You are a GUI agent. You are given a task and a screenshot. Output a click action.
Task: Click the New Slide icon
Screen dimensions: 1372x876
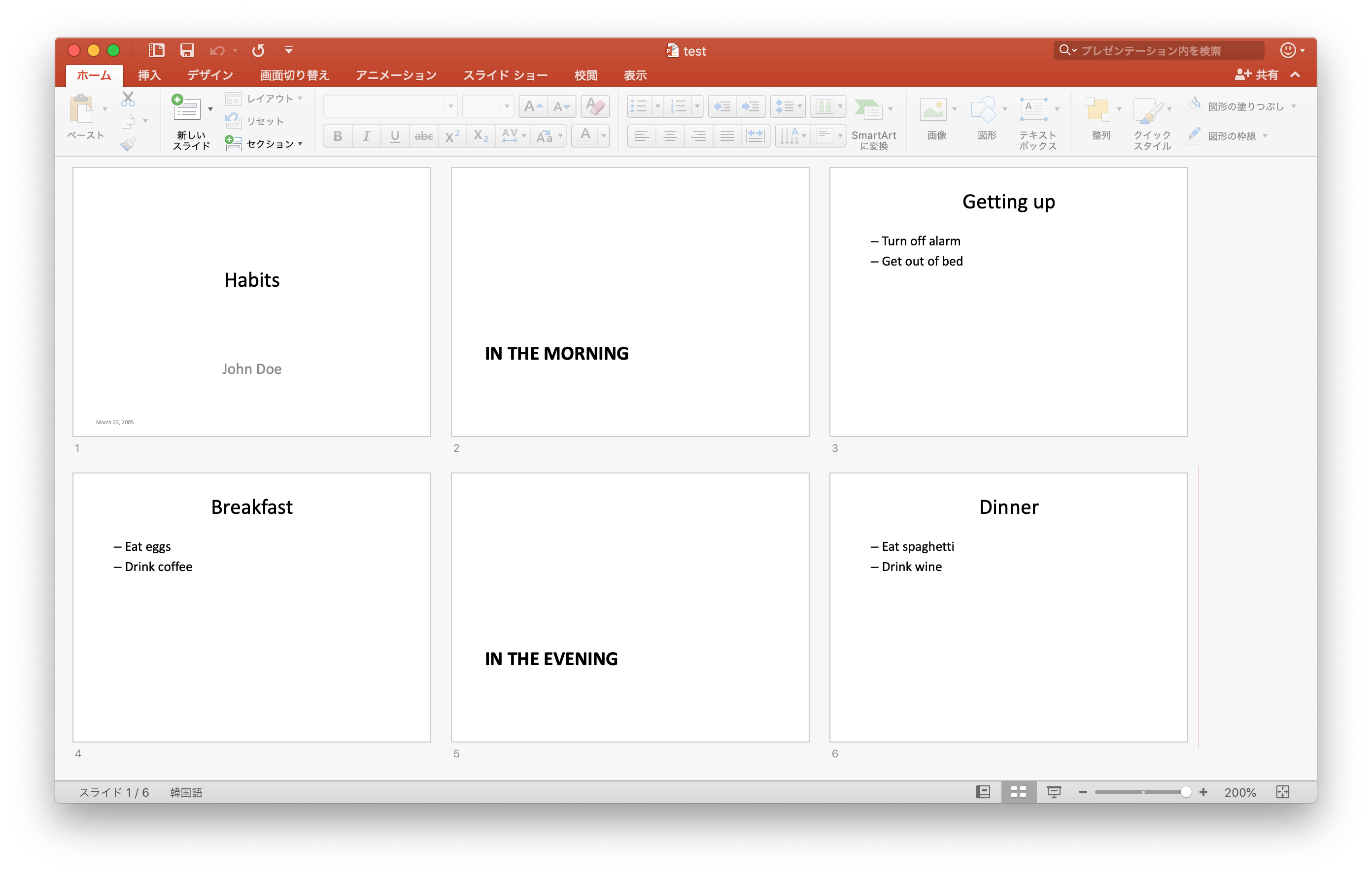tap(186, 108)
